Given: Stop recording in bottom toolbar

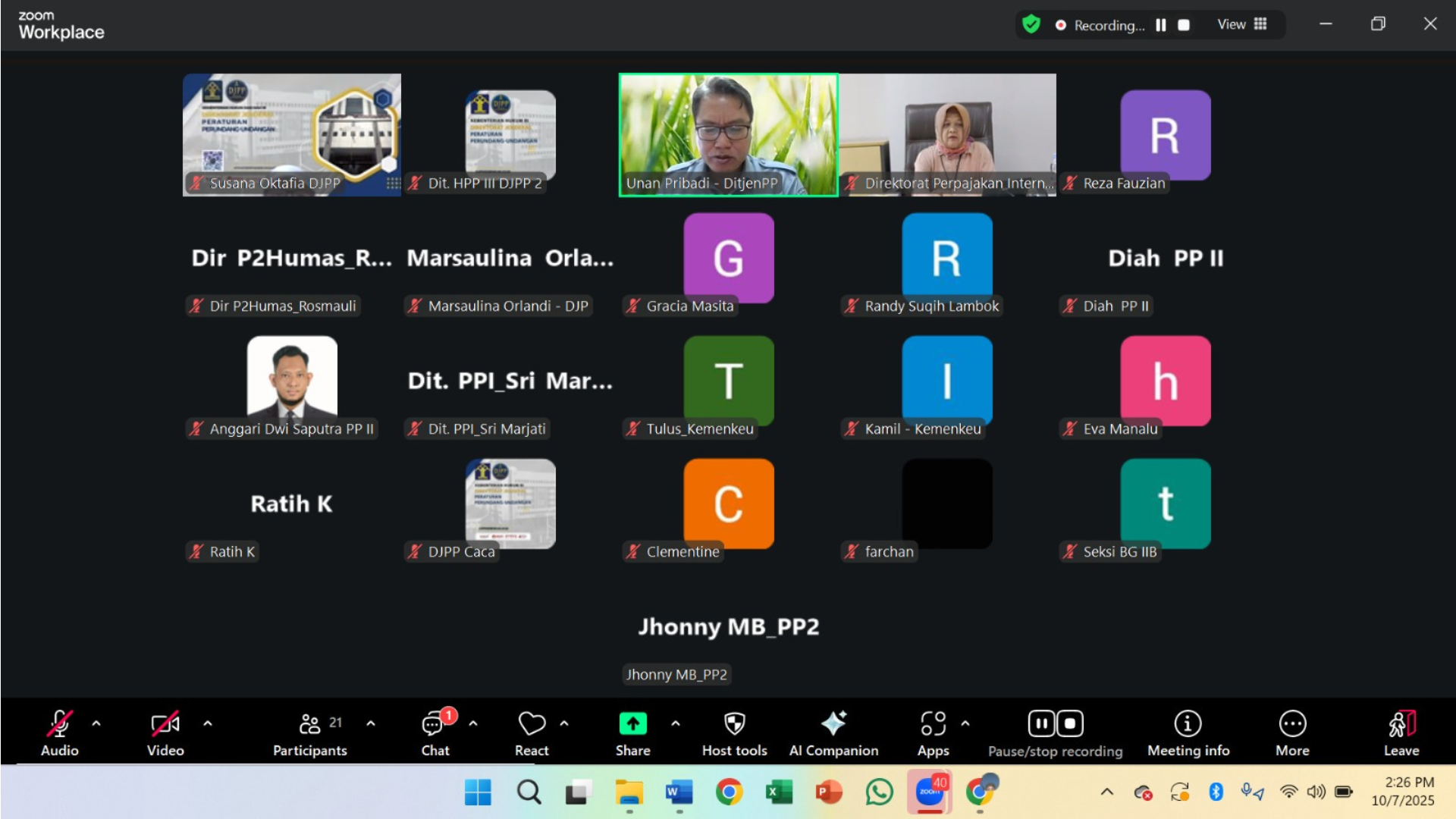Looking at the screenshot, I should (1070, 723).
